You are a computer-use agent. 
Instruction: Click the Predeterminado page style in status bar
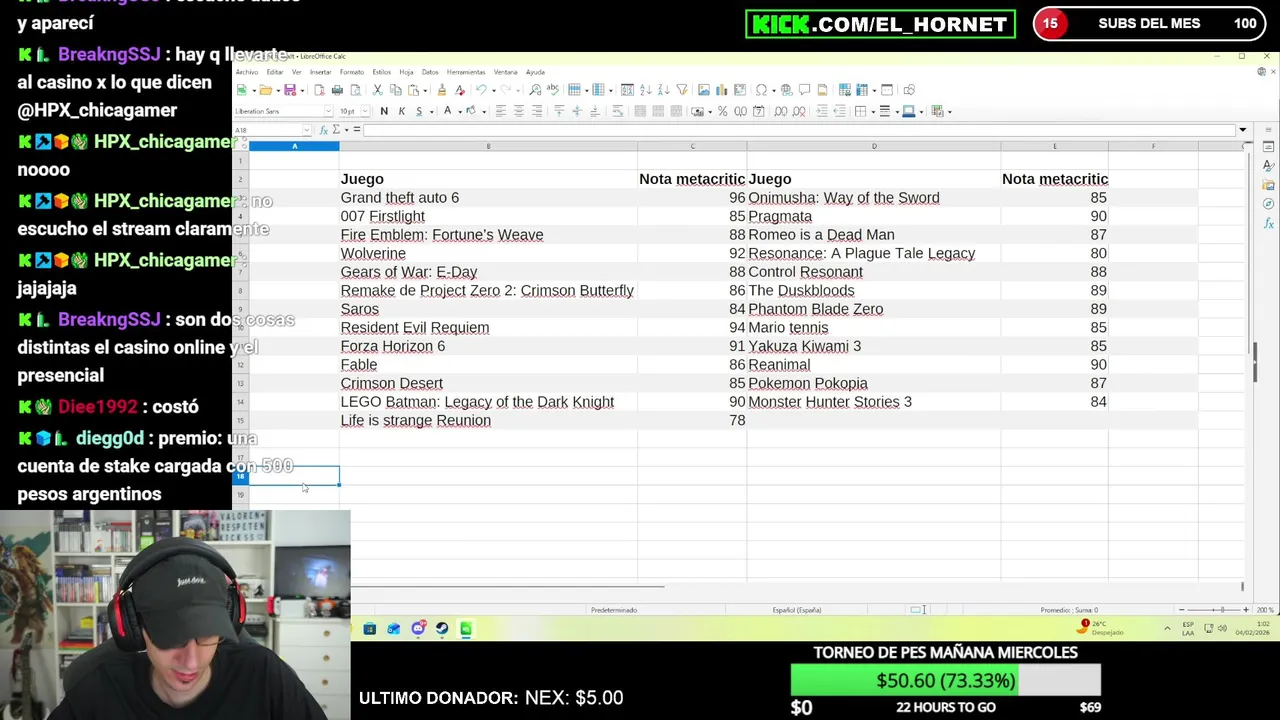(614, 610)
